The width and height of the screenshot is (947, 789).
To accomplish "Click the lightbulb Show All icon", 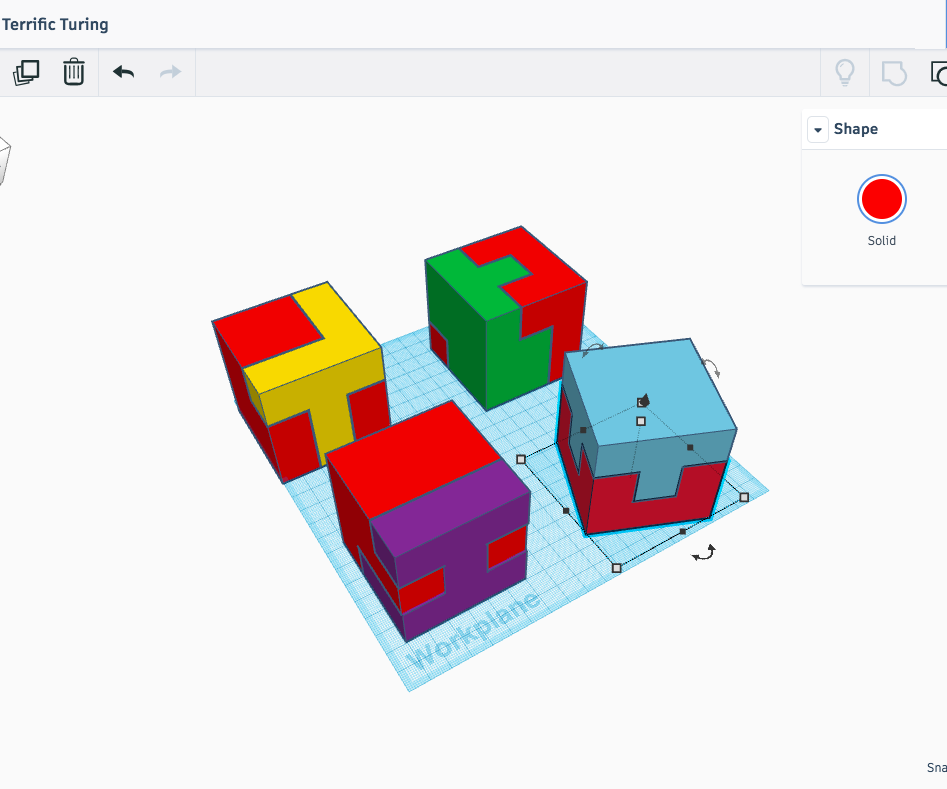I will [x=845, y=72].
